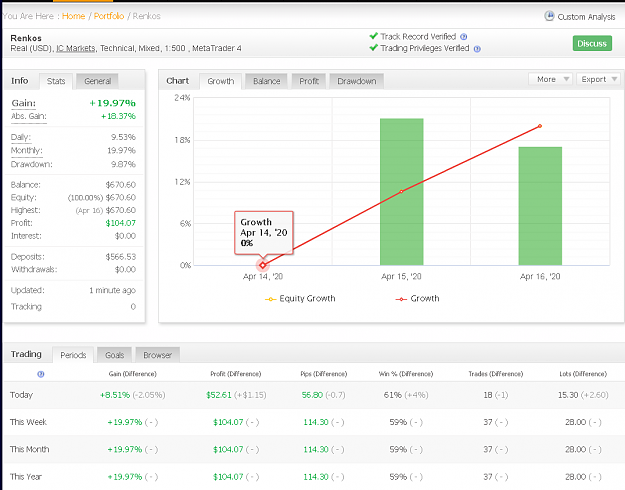This screenshot has height=490, width=625.
Task: Go to Portfolio breadcrumb link
Action: (109, 16)
